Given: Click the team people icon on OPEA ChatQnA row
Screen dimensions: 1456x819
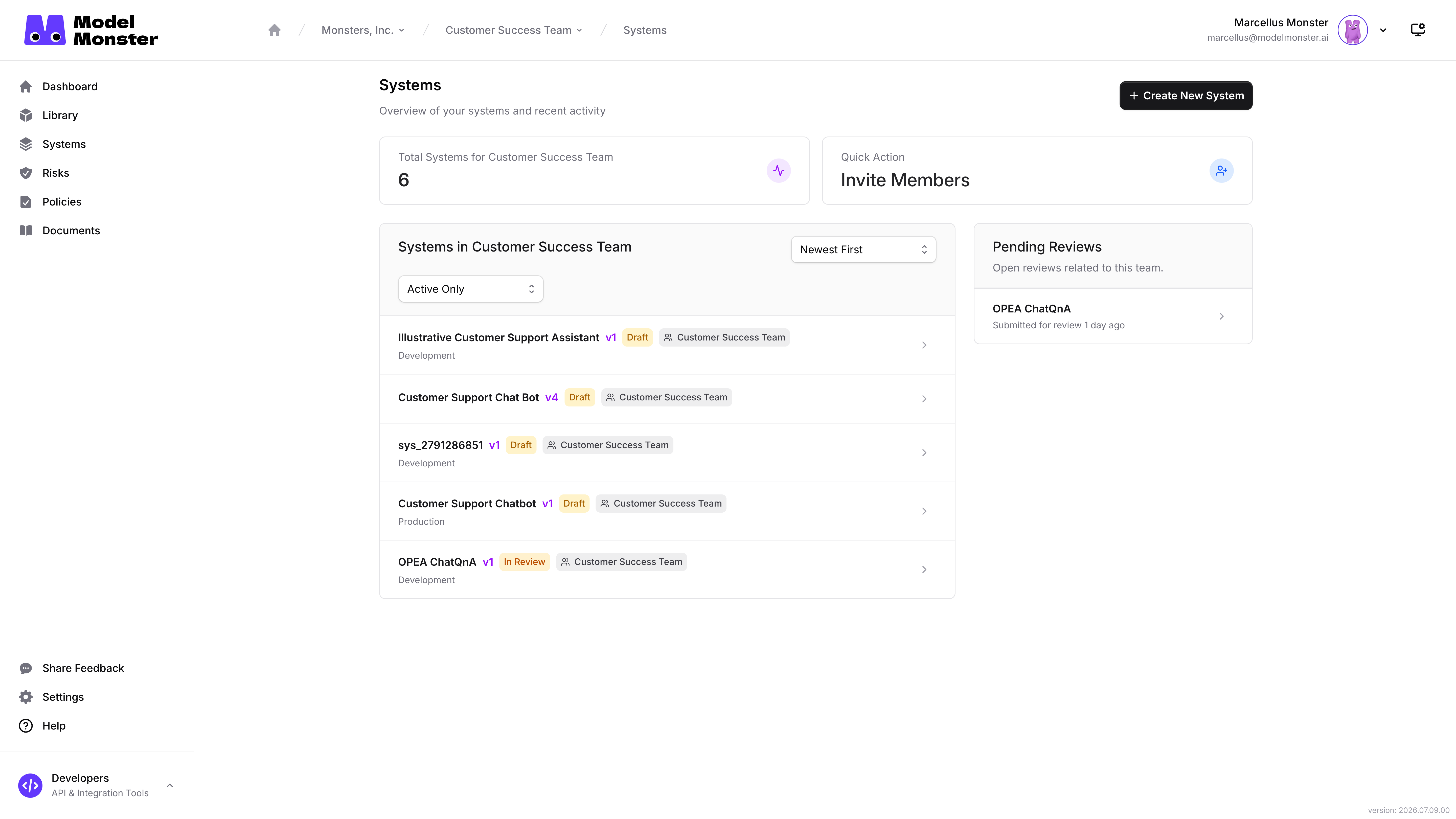Looking at the screenshot, I should (x=565, y=562).
